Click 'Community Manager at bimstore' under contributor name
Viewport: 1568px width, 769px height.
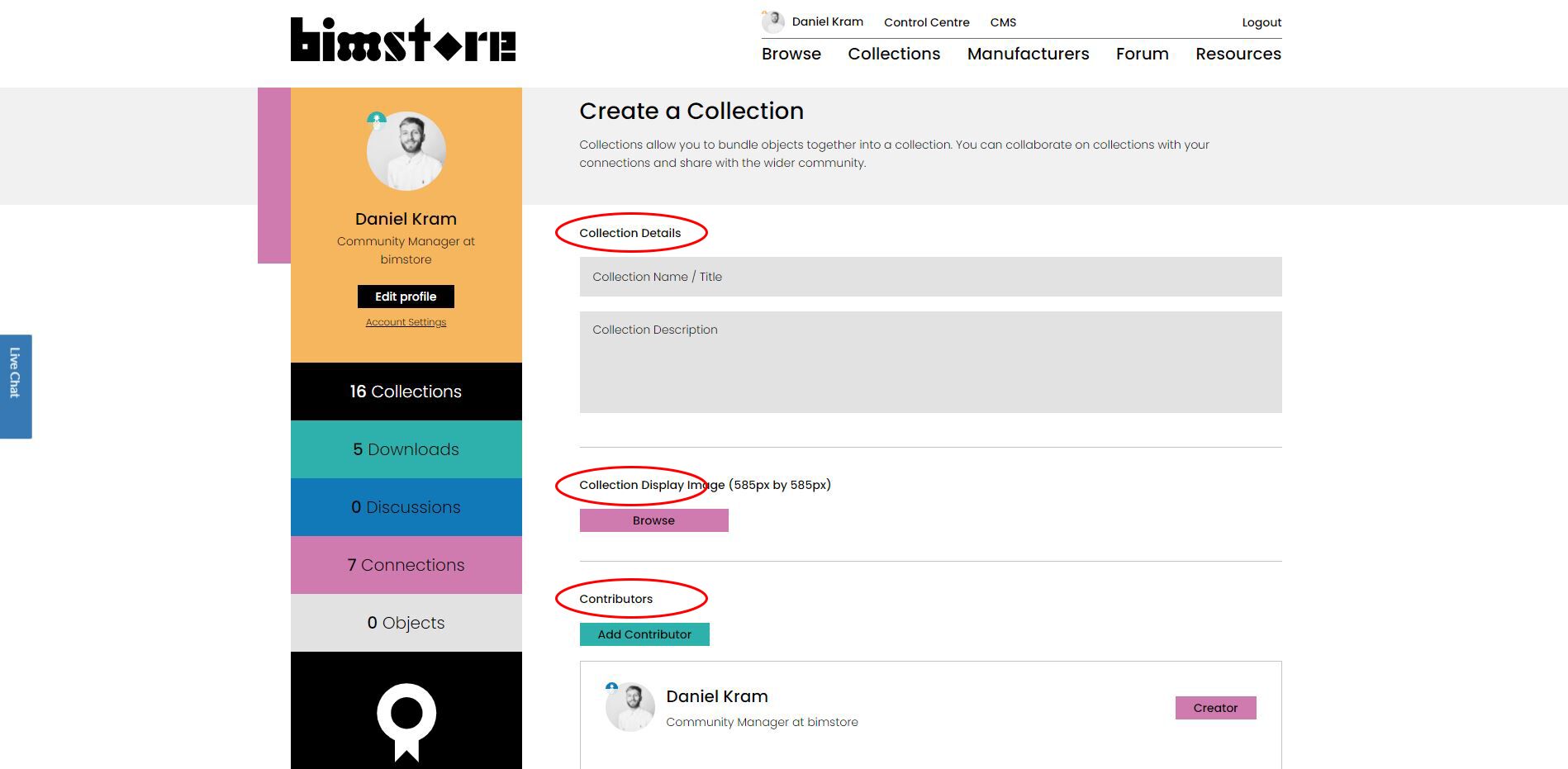coord(762,722)
